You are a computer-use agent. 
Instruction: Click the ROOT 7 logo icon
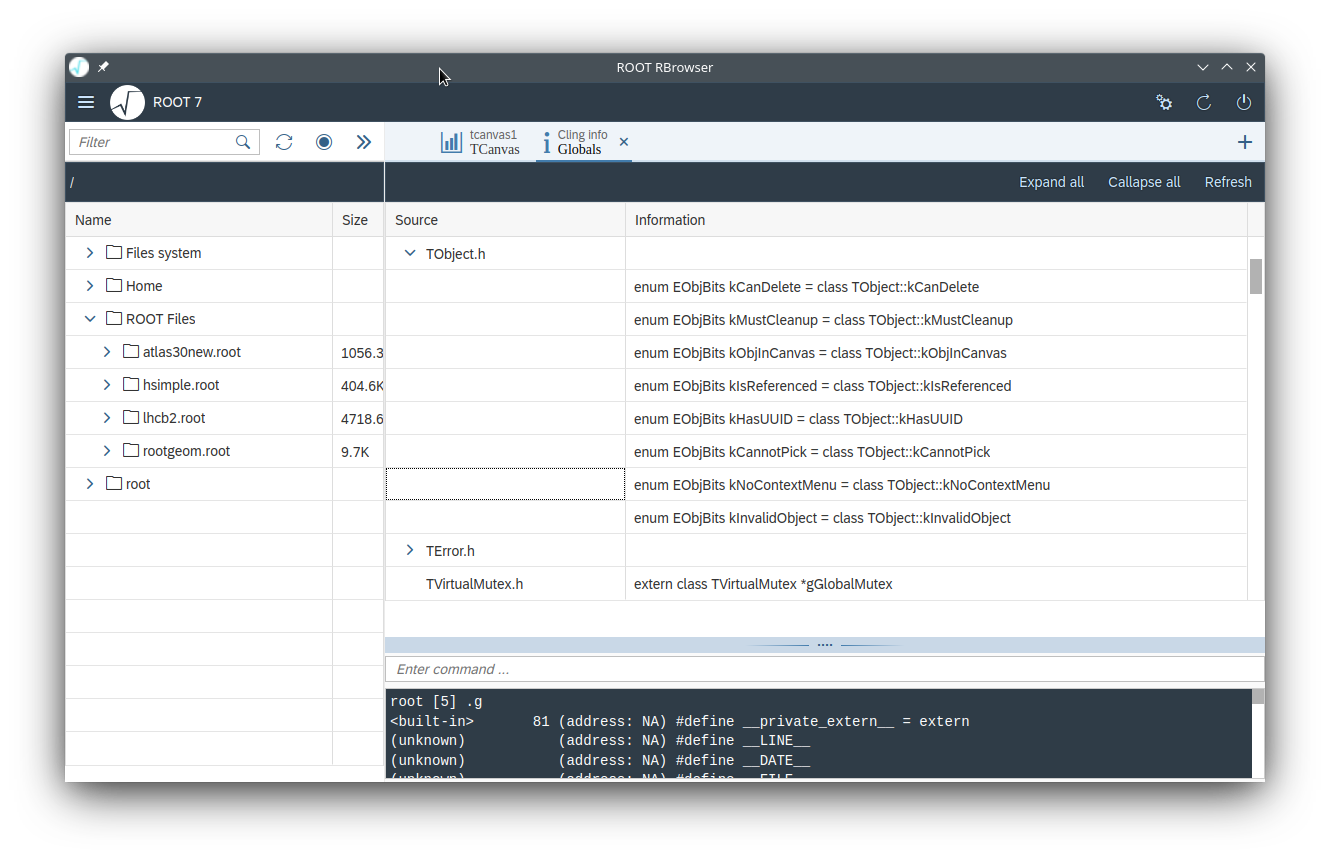point(127,102)
